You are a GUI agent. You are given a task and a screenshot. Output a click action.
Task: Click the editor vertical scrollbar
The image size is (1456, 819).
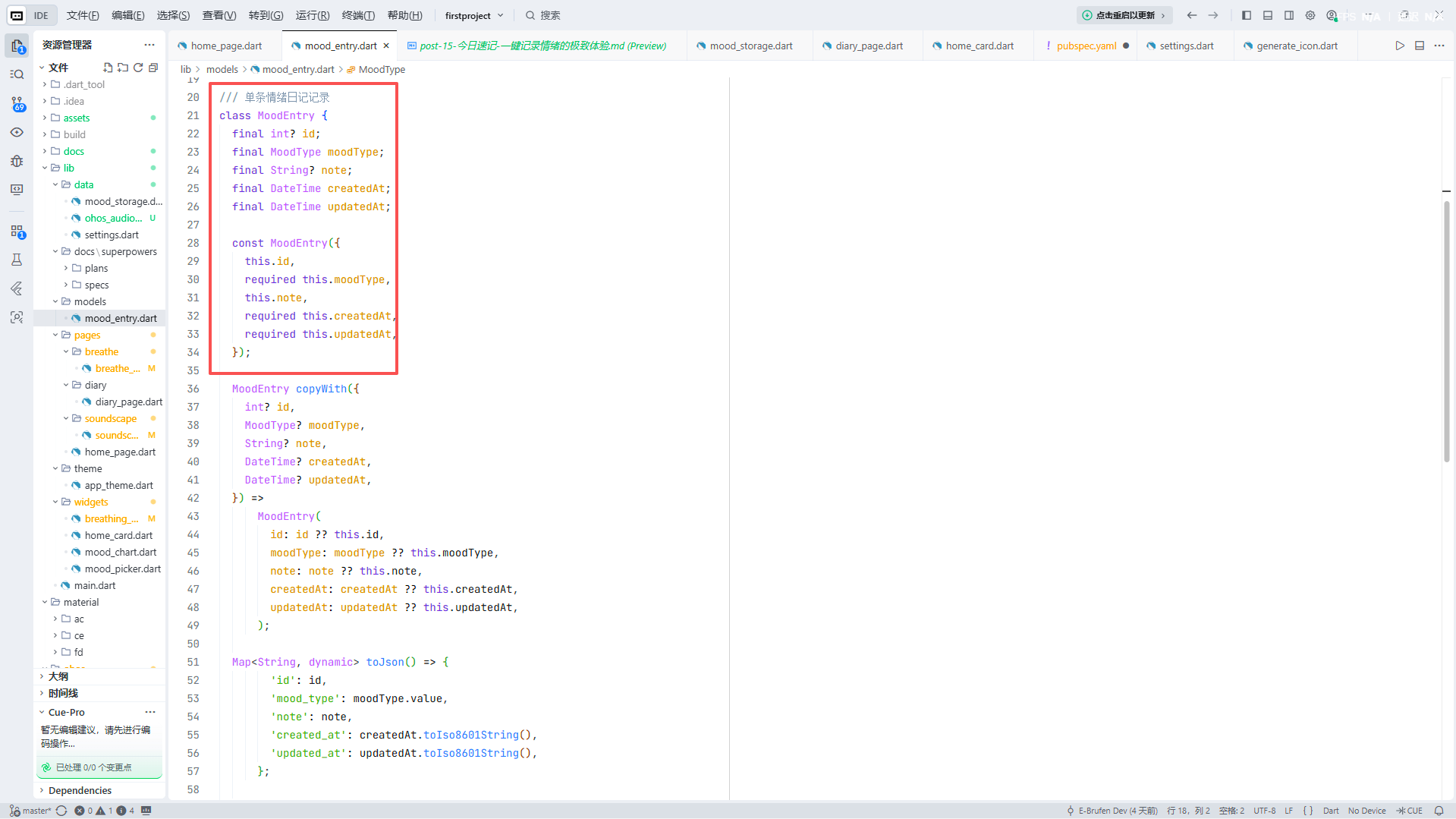point(1447,332)
